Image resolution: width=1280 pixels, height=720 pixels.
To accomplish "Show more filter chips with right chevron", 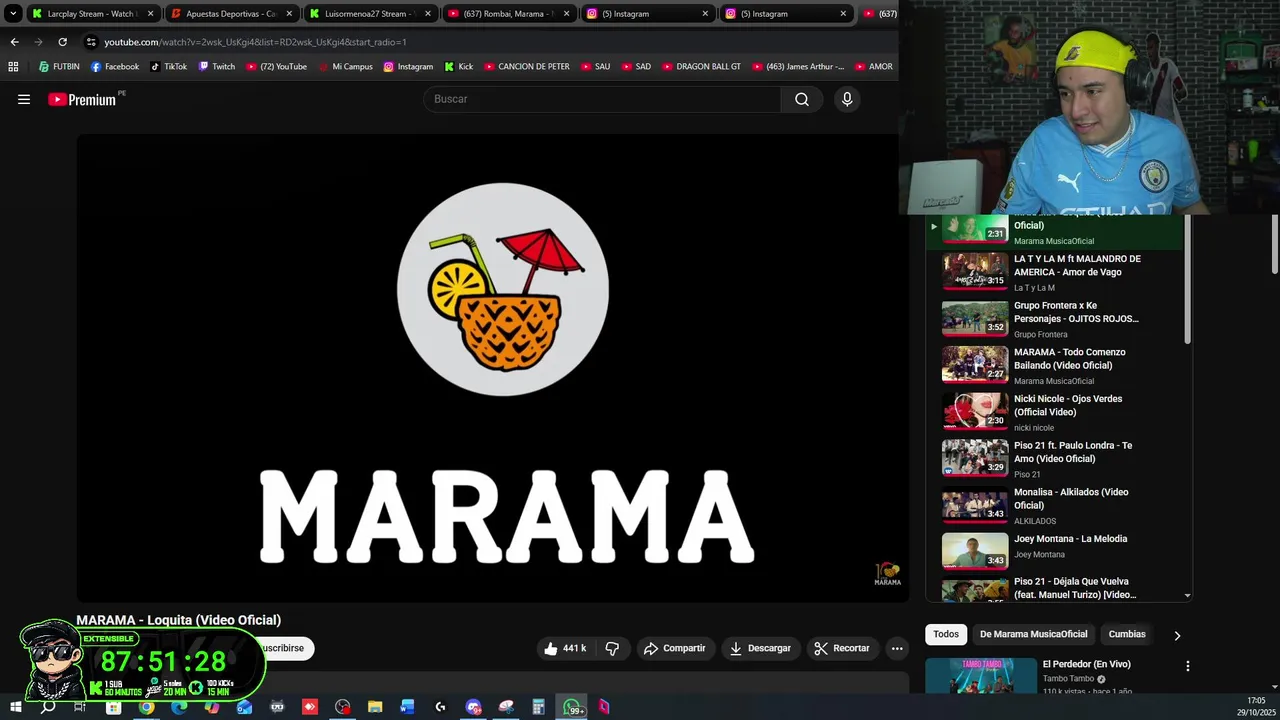I will (x=1177, y=635).
